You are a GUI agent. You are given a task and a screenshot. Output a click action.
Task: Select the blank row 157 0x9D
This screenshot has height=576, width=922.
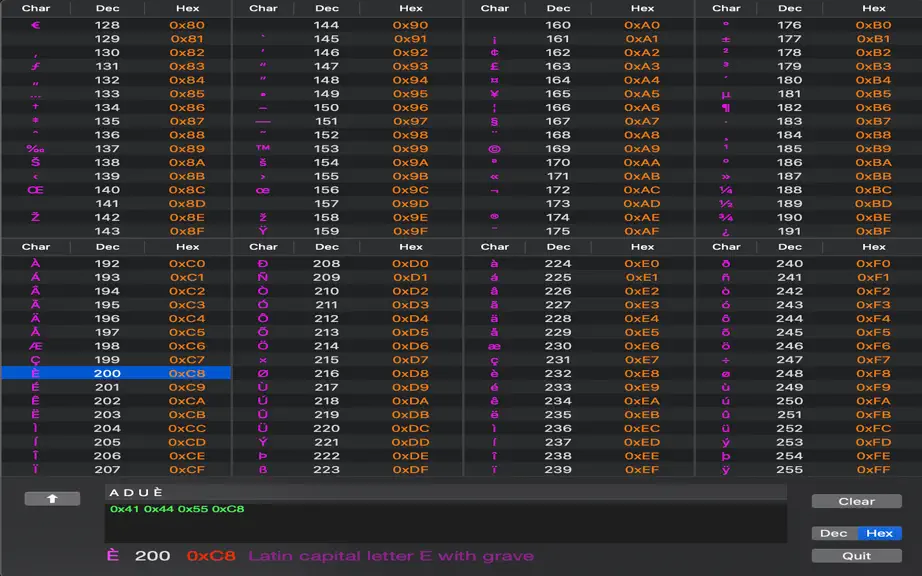[x=348, y=203]
